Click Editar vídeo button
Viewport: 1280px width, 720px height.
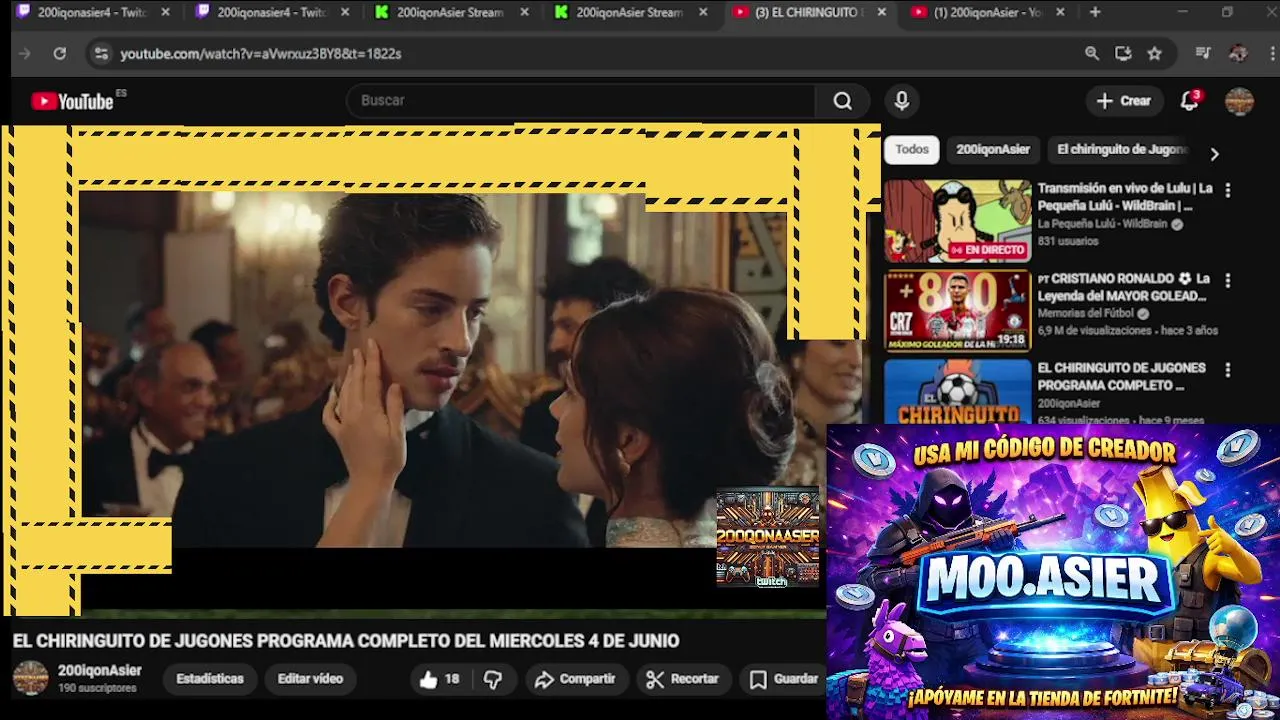310,679
